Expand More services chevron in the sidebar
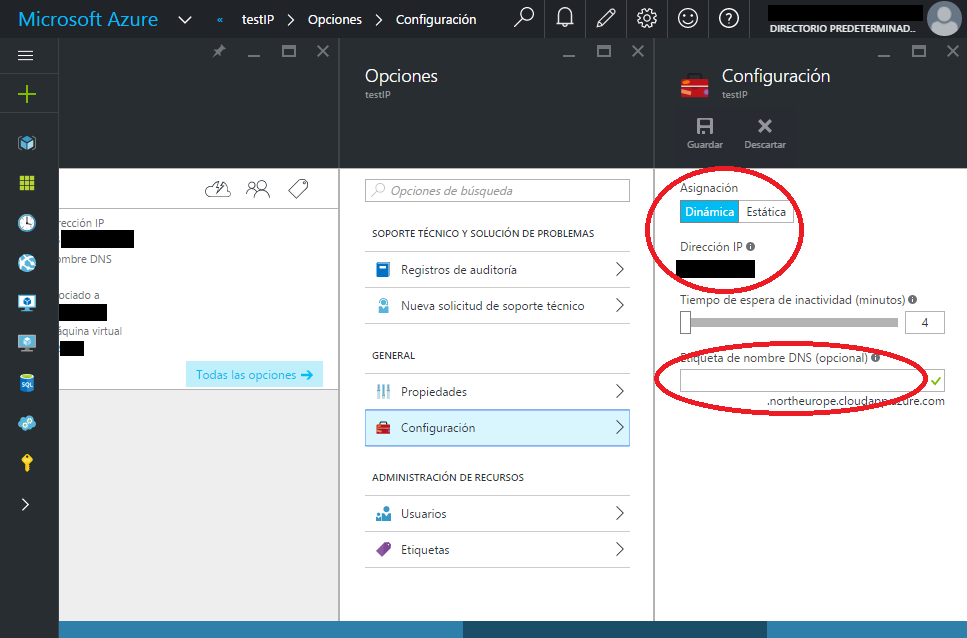This screenshot has height=638, width=967. 25,505
